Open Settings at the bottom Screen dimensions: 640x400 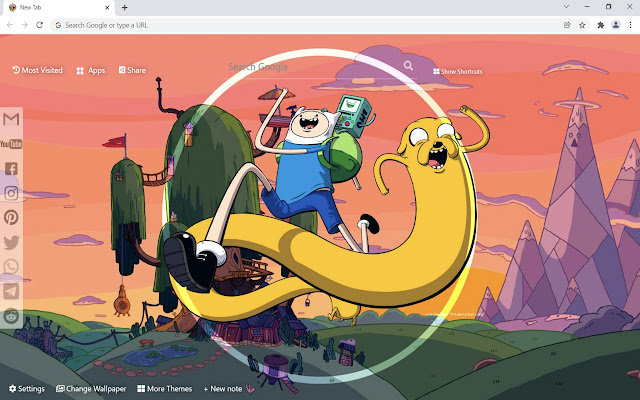27,389
